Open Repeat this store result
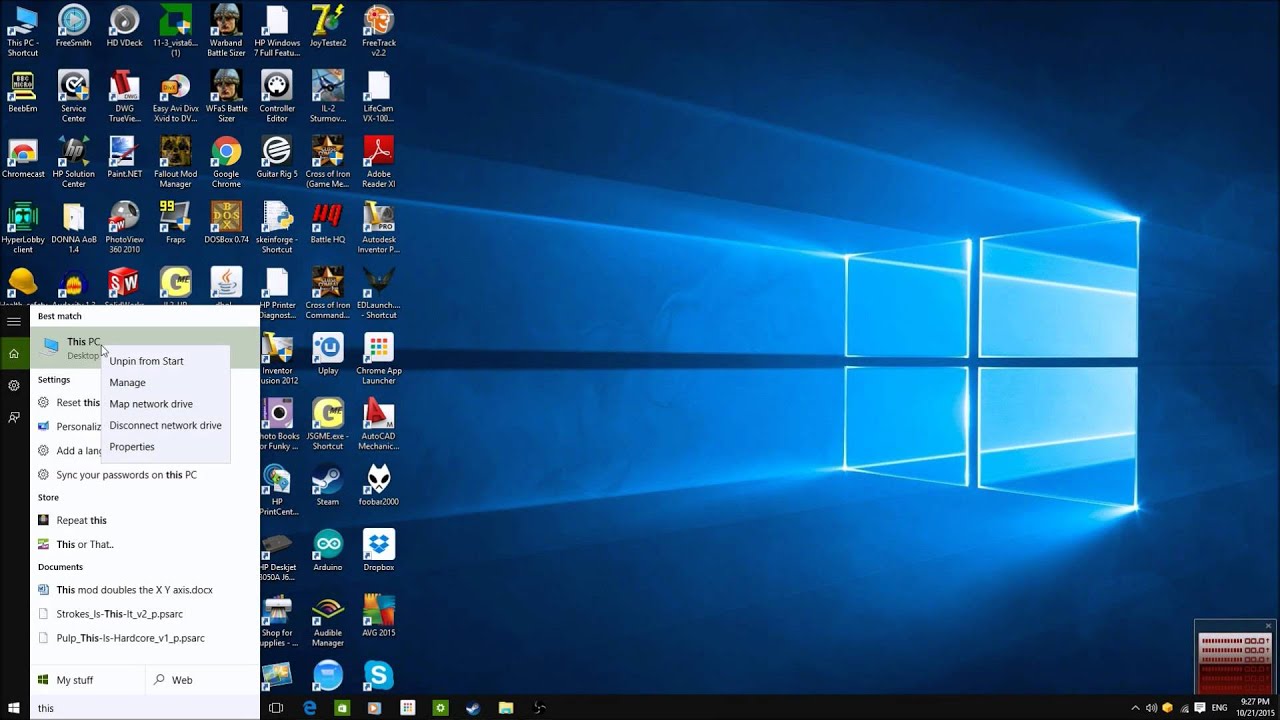Screen dimensions: 1280x720 pos(145,520)
